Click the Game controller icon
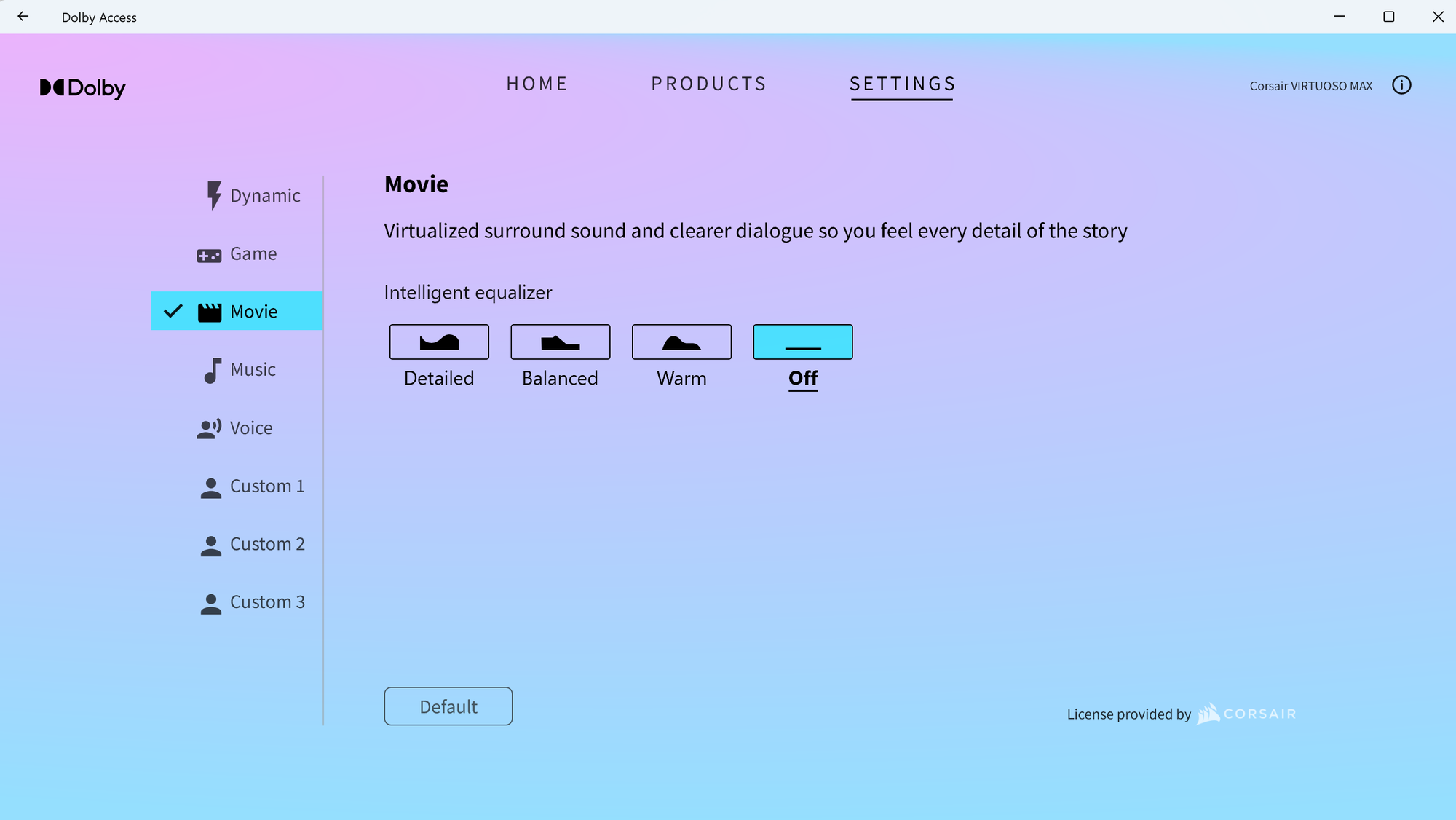The image size is (1456, 820). pyautogui.click(x=209, y=256)
